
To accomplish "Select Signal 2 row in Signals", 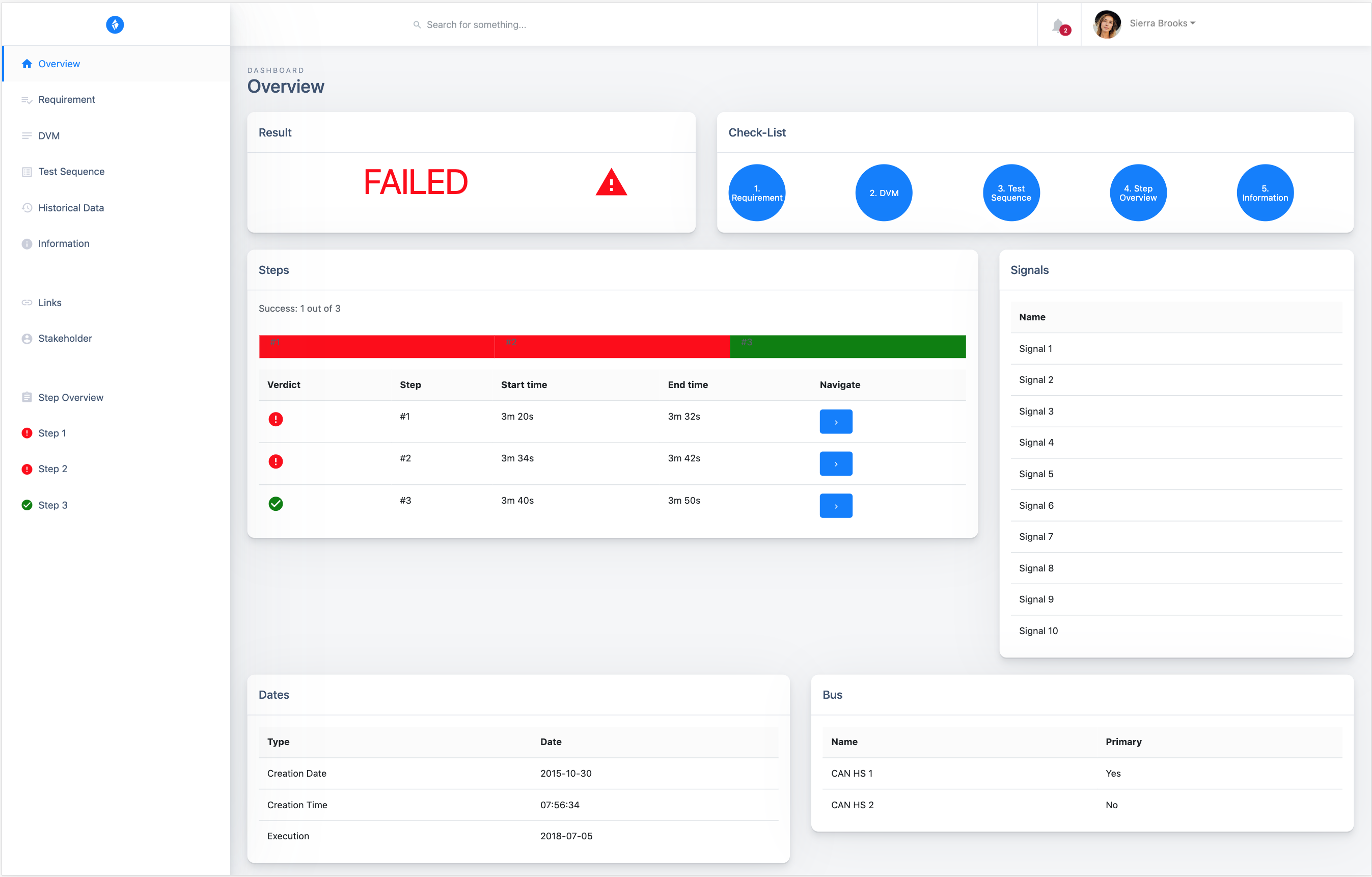I will pos(1176,380).
